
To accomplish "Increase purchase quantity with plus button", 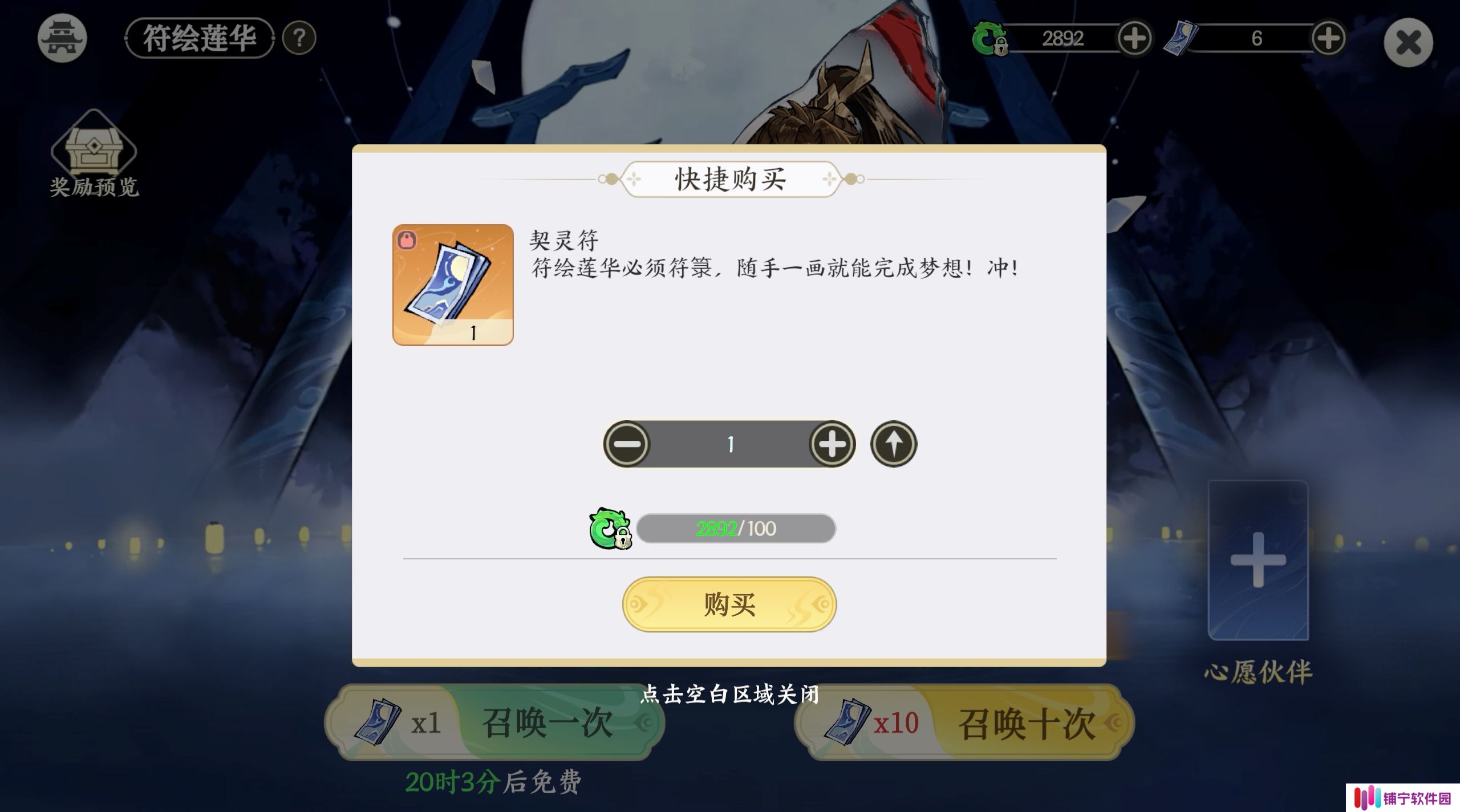I will (x=832, y=444).
